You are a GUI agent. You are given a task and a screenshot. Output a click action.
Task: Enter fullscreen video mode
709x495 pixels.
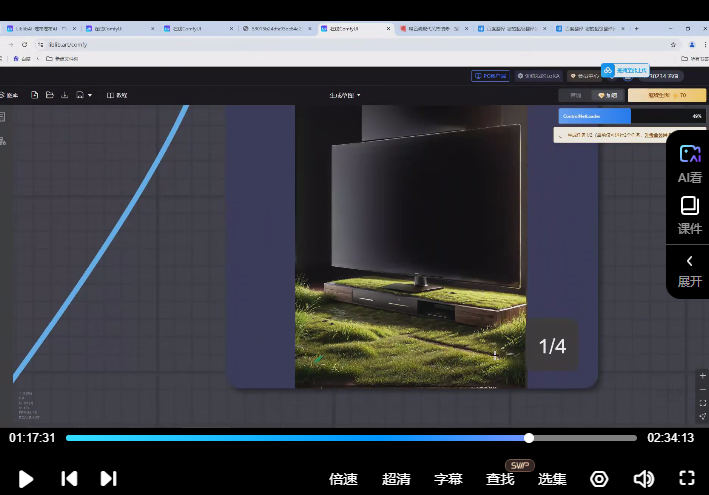click(687, 479)
